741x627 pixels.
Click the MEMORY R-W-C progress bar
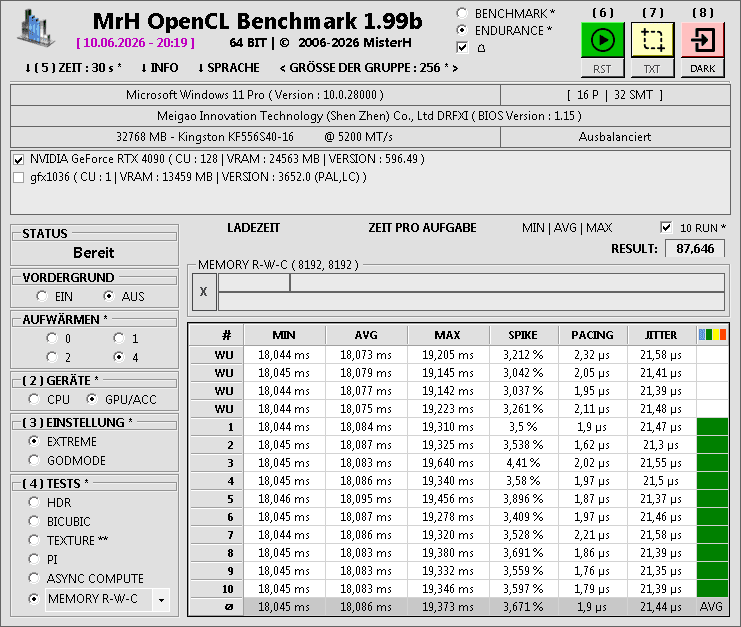(x=471, y=292)
